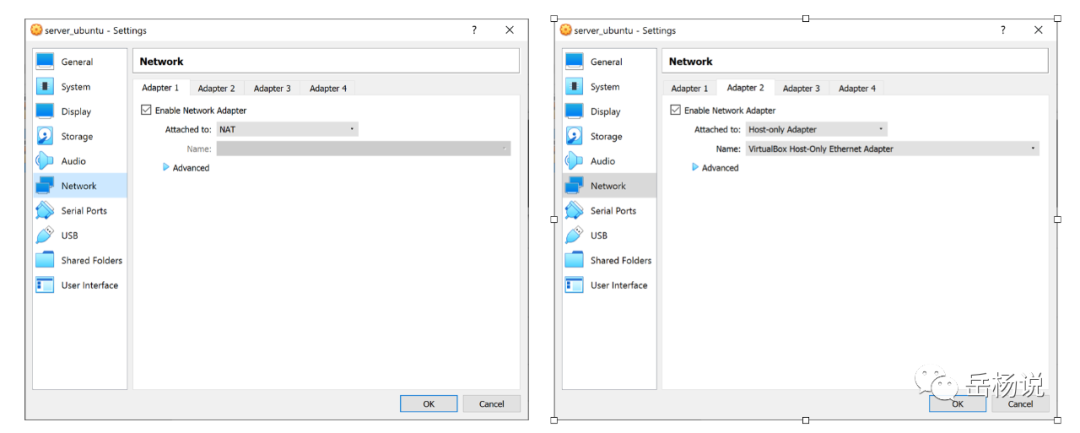Open the VirtualBox Host-Only Ethernet Adapter Name dropdown

tap(892, 149)
